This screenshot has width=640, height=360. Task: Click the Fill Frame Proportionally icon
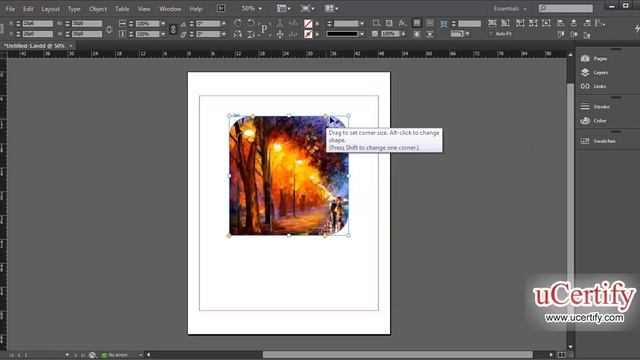coord(493,23)
